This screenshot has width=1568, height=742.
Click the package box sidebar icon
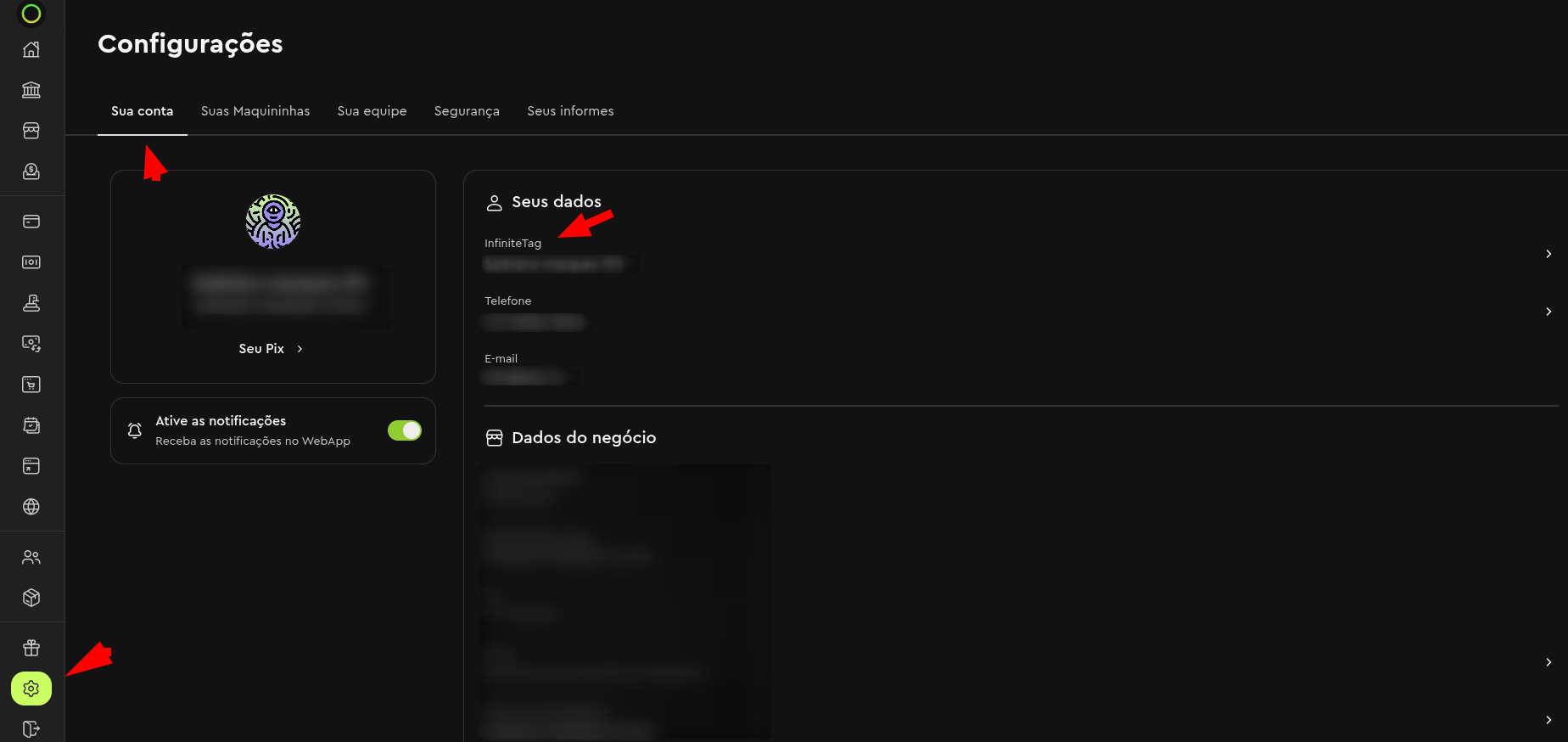(x=31, y=598)
